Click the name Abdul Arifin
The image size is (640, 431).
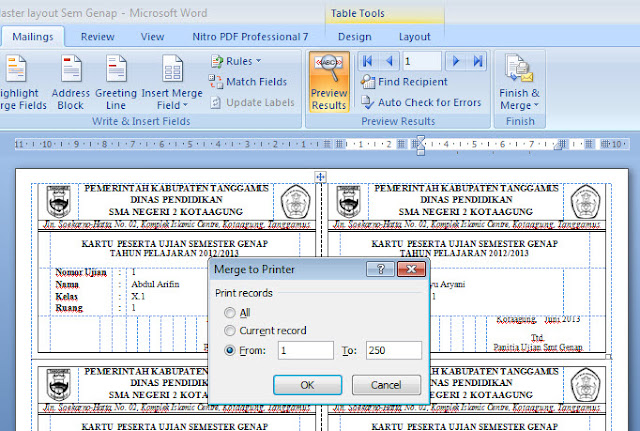point(155,284)
